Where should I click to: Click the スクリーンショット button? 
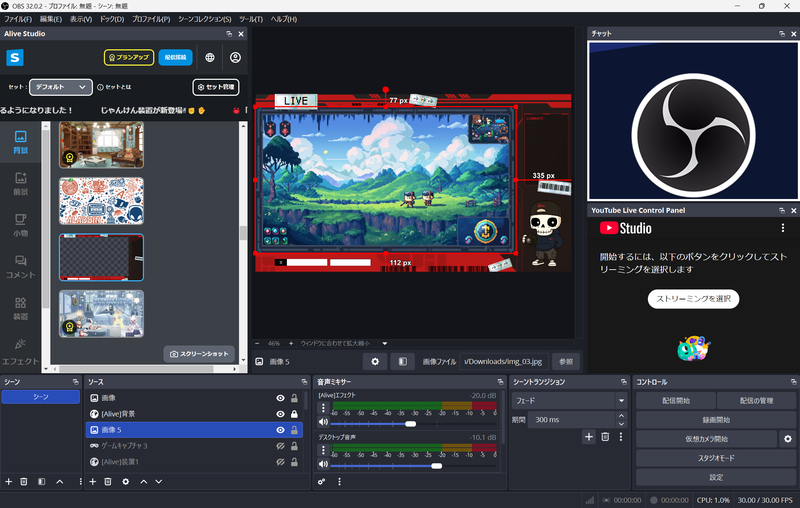click(x=199, y=354)
